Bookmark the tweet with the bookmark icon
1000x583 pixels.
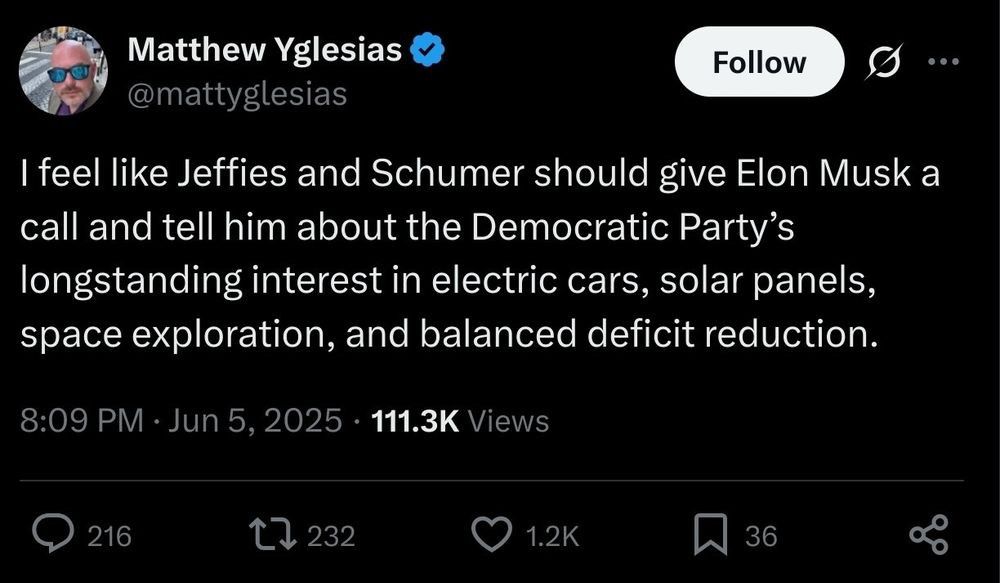point(709,536)
